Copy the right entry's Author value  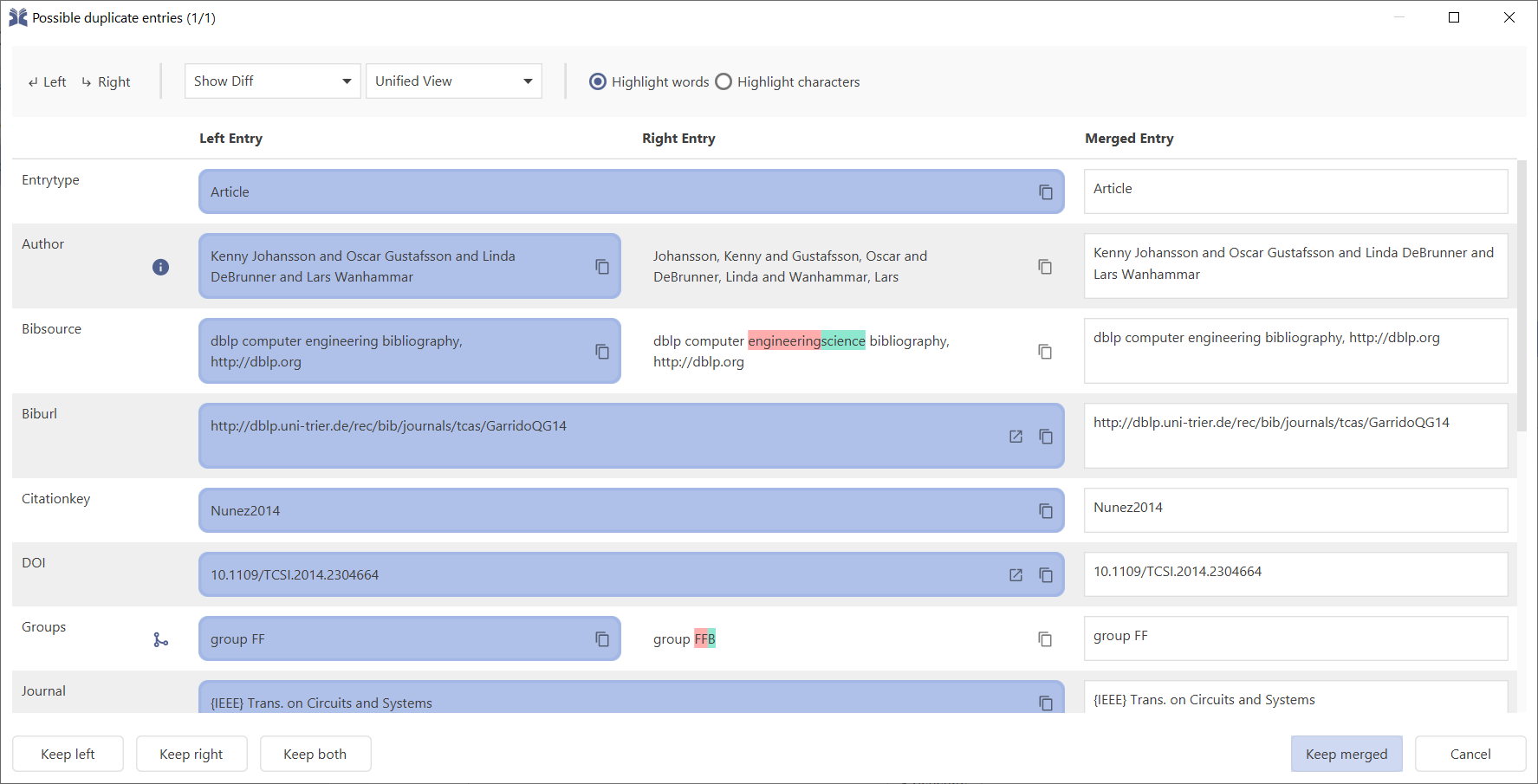click(x=1045, y=267)
